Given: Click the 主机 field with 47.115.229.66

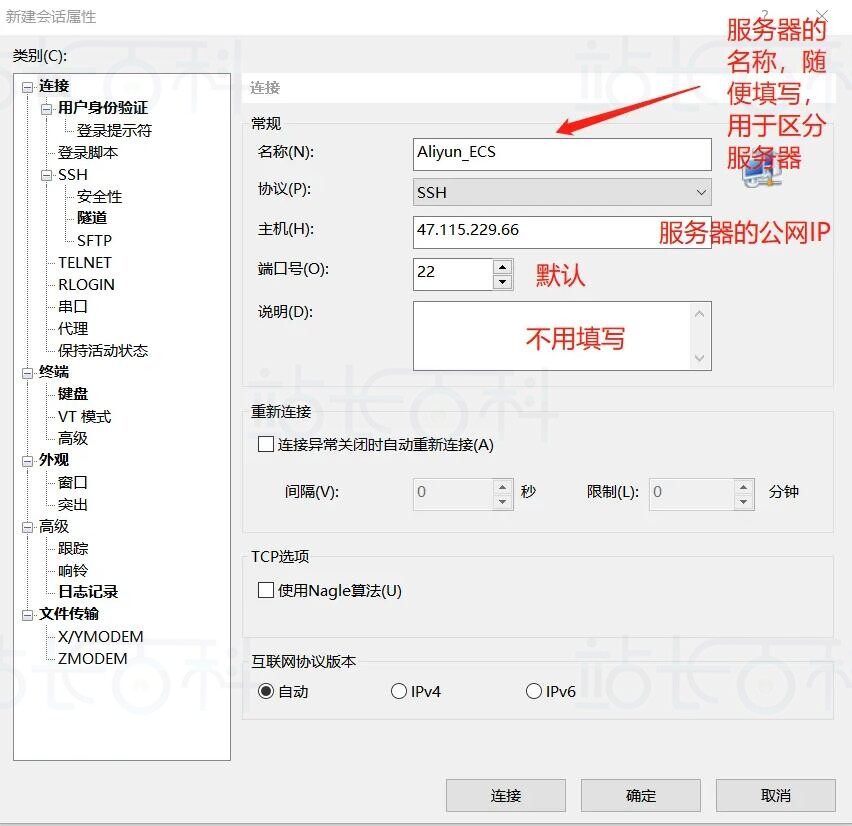Looking at the screenshot, I should pos(562,233).
